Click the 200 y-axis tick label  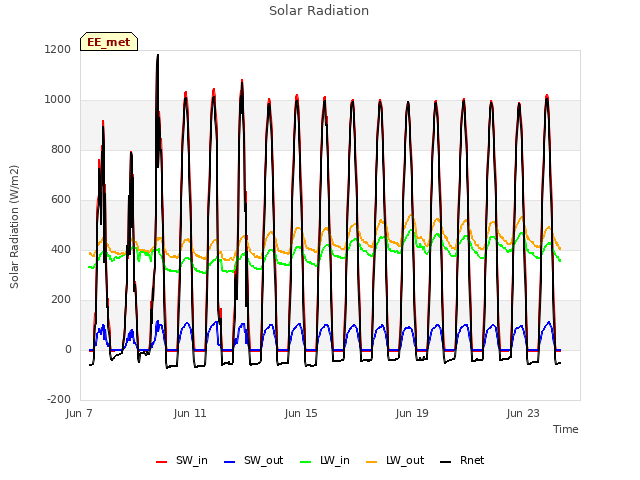pos(61,300)
